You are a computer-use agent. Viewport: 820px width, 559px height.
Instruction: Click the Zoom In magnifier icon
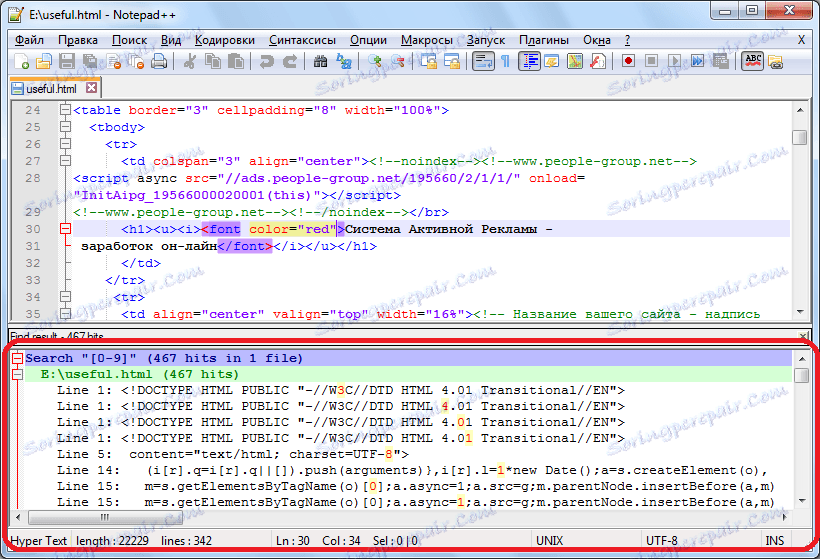coord(376,62)
